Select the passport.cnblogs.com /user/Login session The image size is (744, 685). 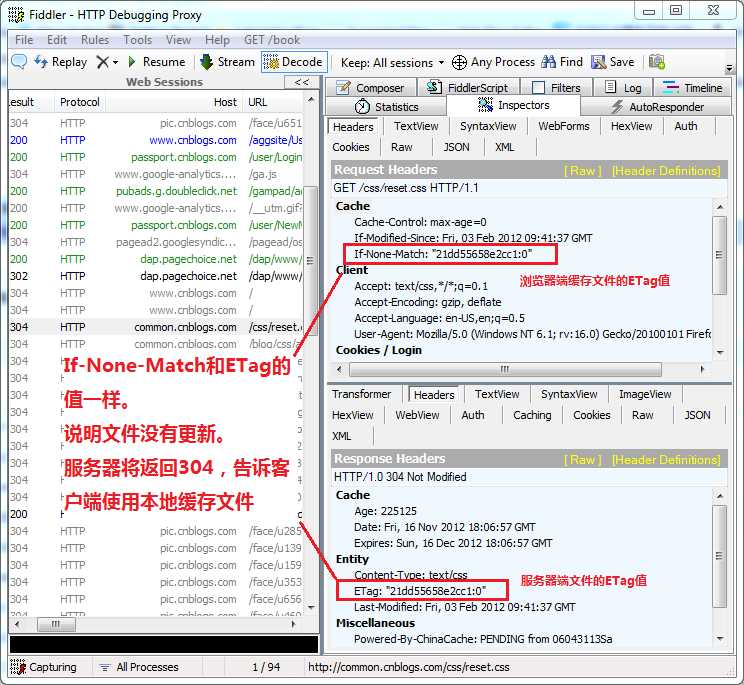tap(156, 157)
